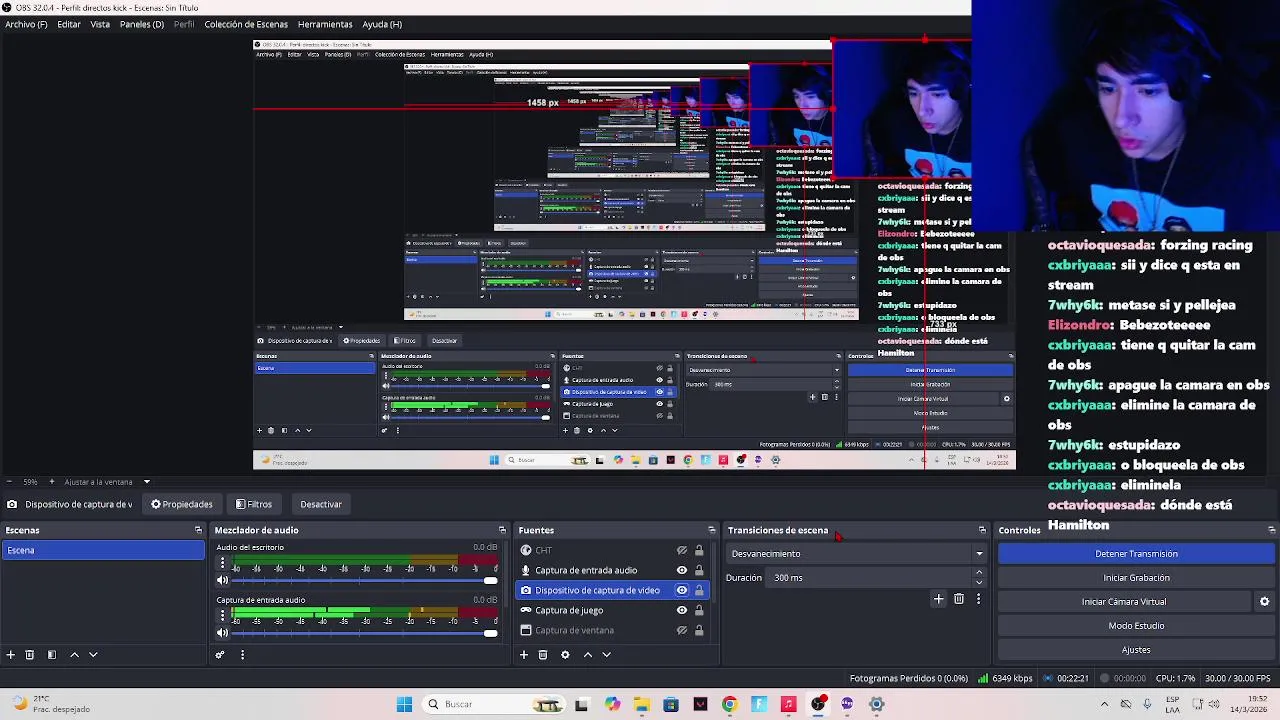The image size is (1280, 720).
Task: Unlock the CHT source lock
Action: point(699,550)
